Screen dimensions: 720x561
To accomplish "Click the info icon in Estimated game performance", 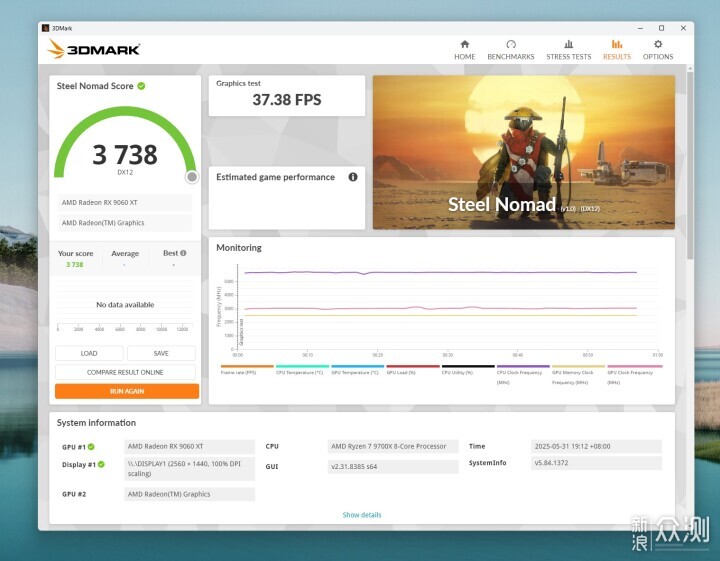I will click(353, 177).
